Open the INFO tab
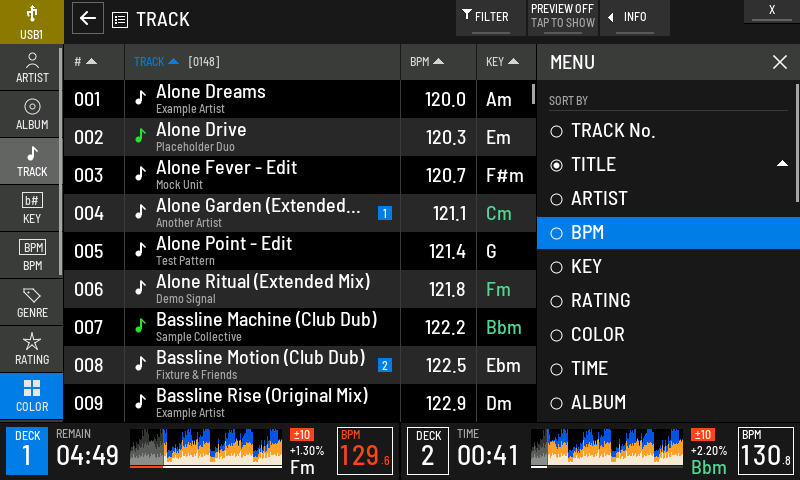The height and width of the screenshot is (480, 800). [x=635, y=18]
